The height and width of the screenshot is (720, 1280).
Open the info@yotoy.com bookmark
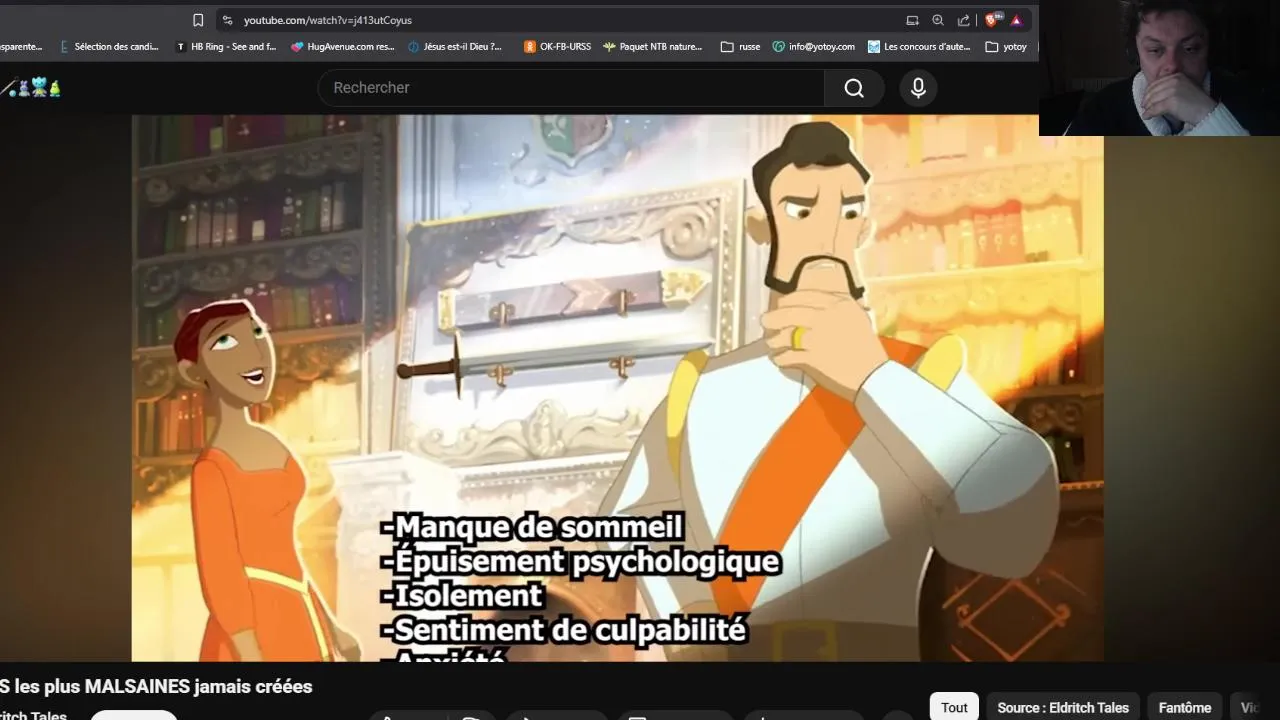coord(814,46)
